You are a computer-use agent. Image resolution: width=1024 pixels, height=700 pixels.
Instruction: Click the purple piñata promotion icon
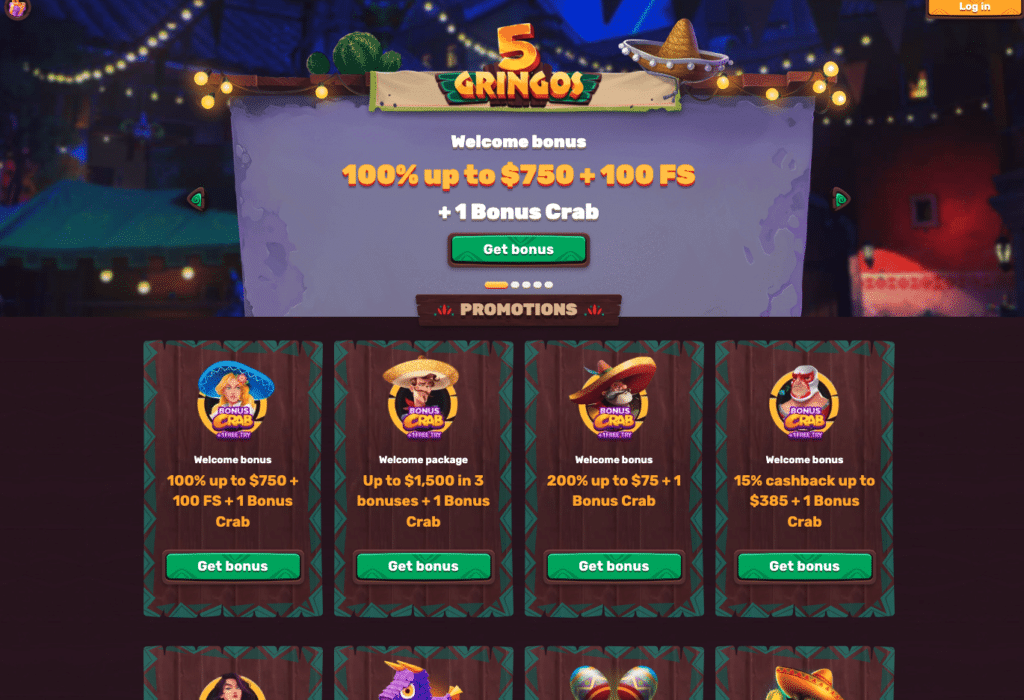(419, 680)
